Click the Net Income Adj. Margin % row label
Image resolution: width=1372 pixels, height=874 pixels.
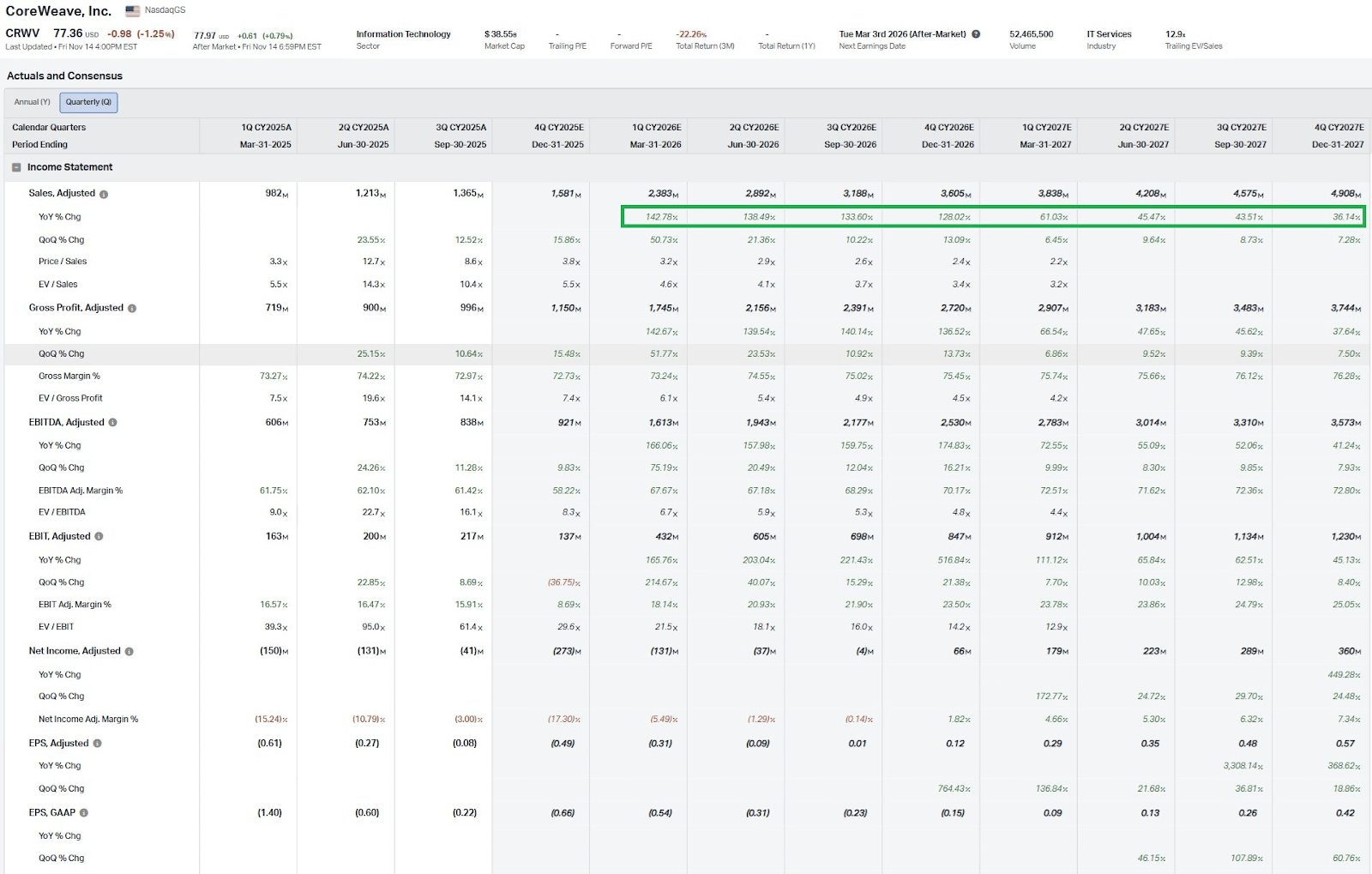click(x=88, y=720)
